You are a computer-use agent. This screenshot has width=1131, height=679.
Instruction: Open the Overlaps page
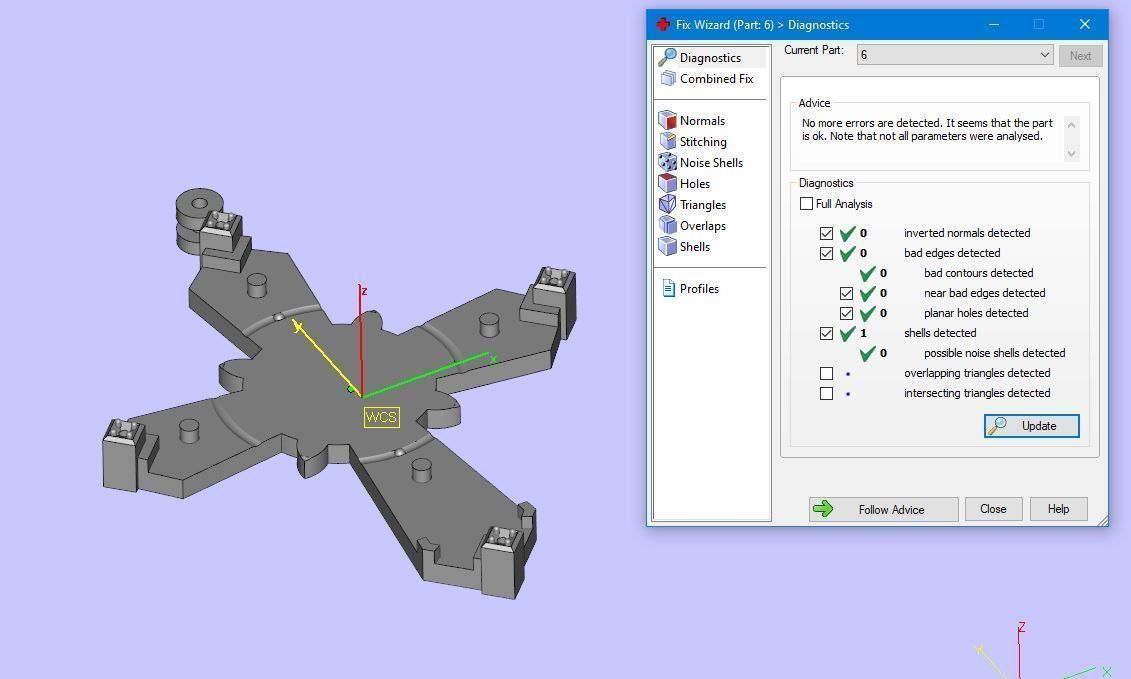703,225
